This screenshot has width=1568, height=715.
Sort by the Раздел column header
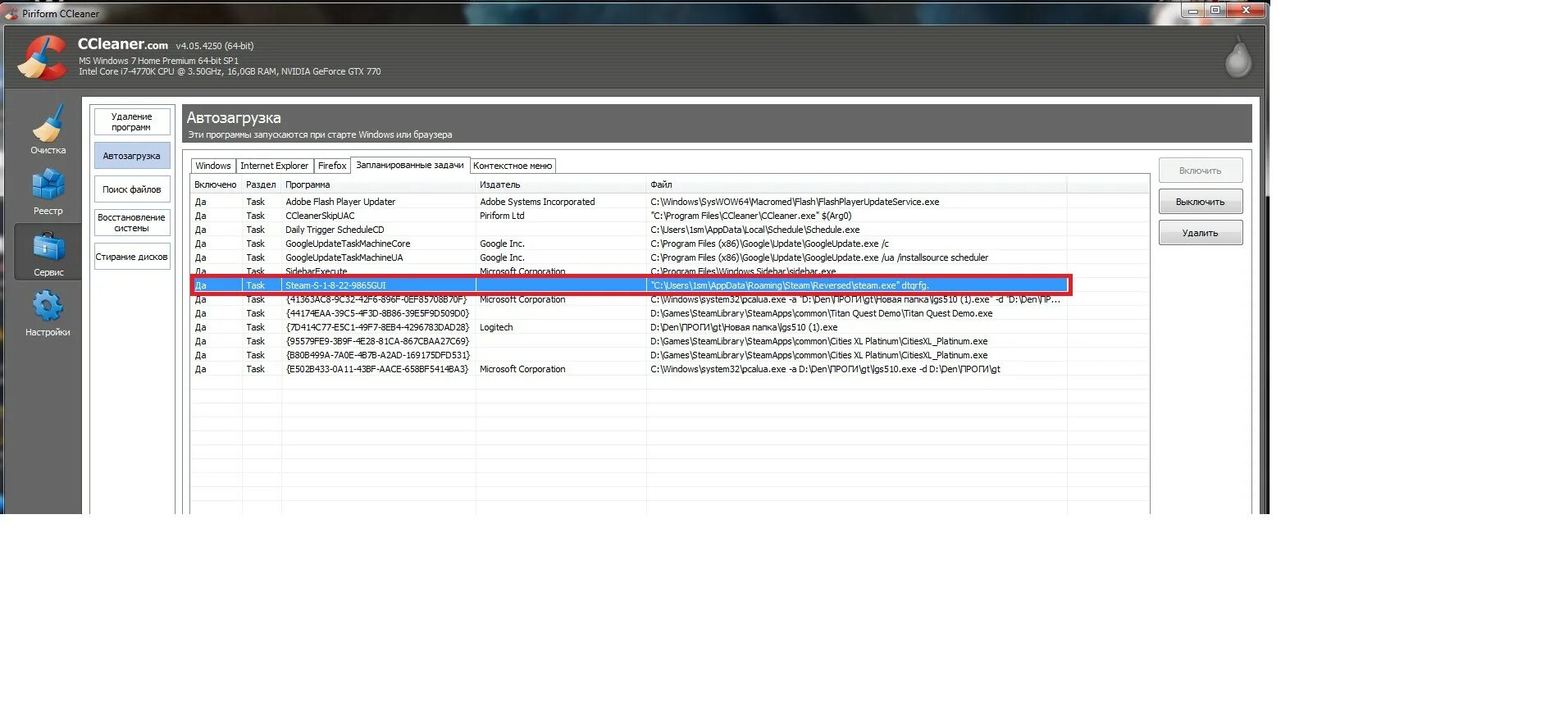pyautogui.click(x=262, y=184)
